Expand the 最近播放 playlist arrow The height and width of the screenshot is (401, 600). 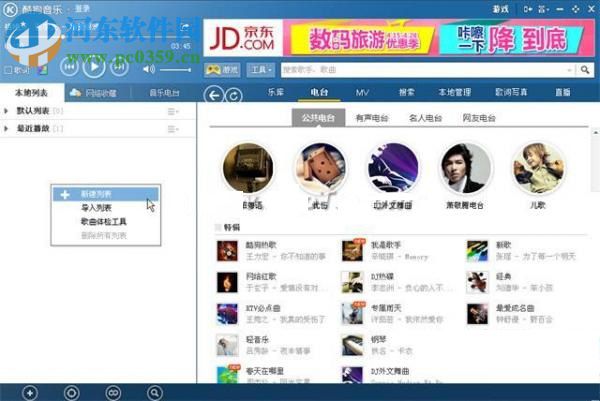[x=6, y=129]
